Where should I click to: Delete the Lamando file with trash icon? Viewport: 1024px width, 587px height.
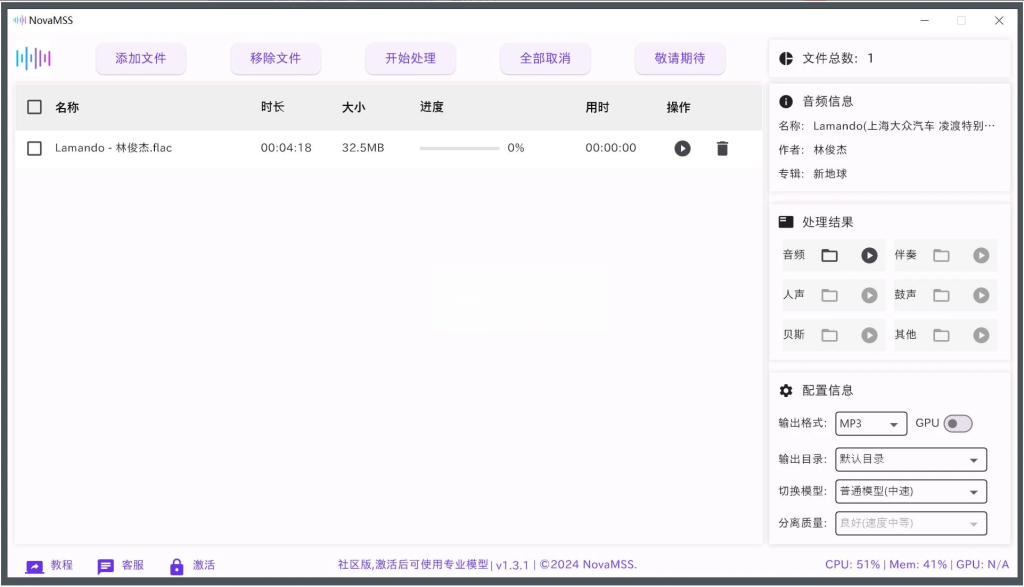click(722, 149)
